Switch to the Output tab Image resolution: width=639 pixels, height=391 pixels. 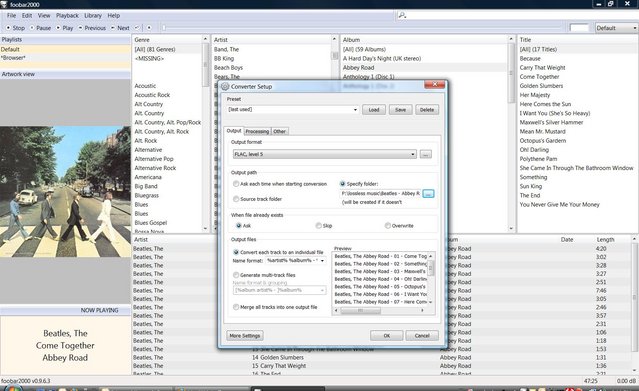point(234,130)
